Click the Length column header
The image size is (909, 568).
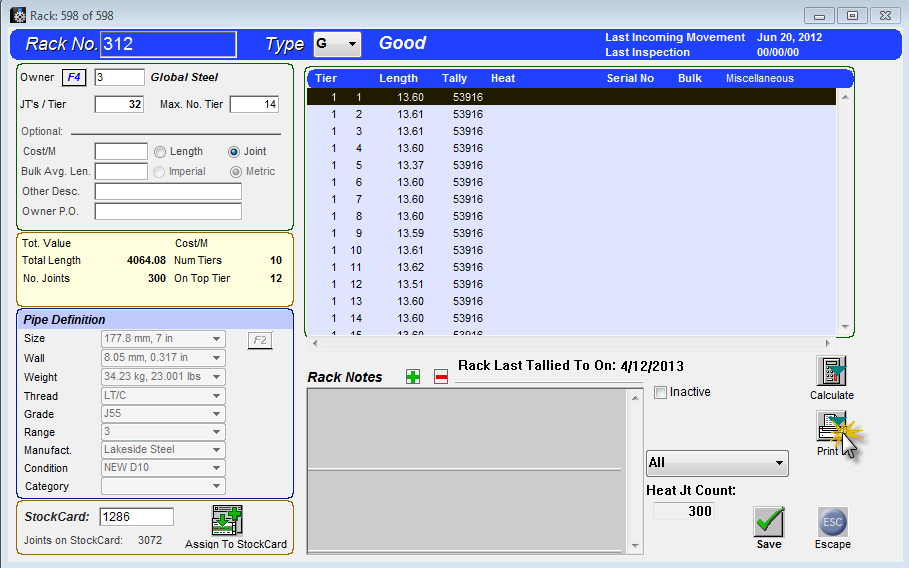tap(398, 78)
